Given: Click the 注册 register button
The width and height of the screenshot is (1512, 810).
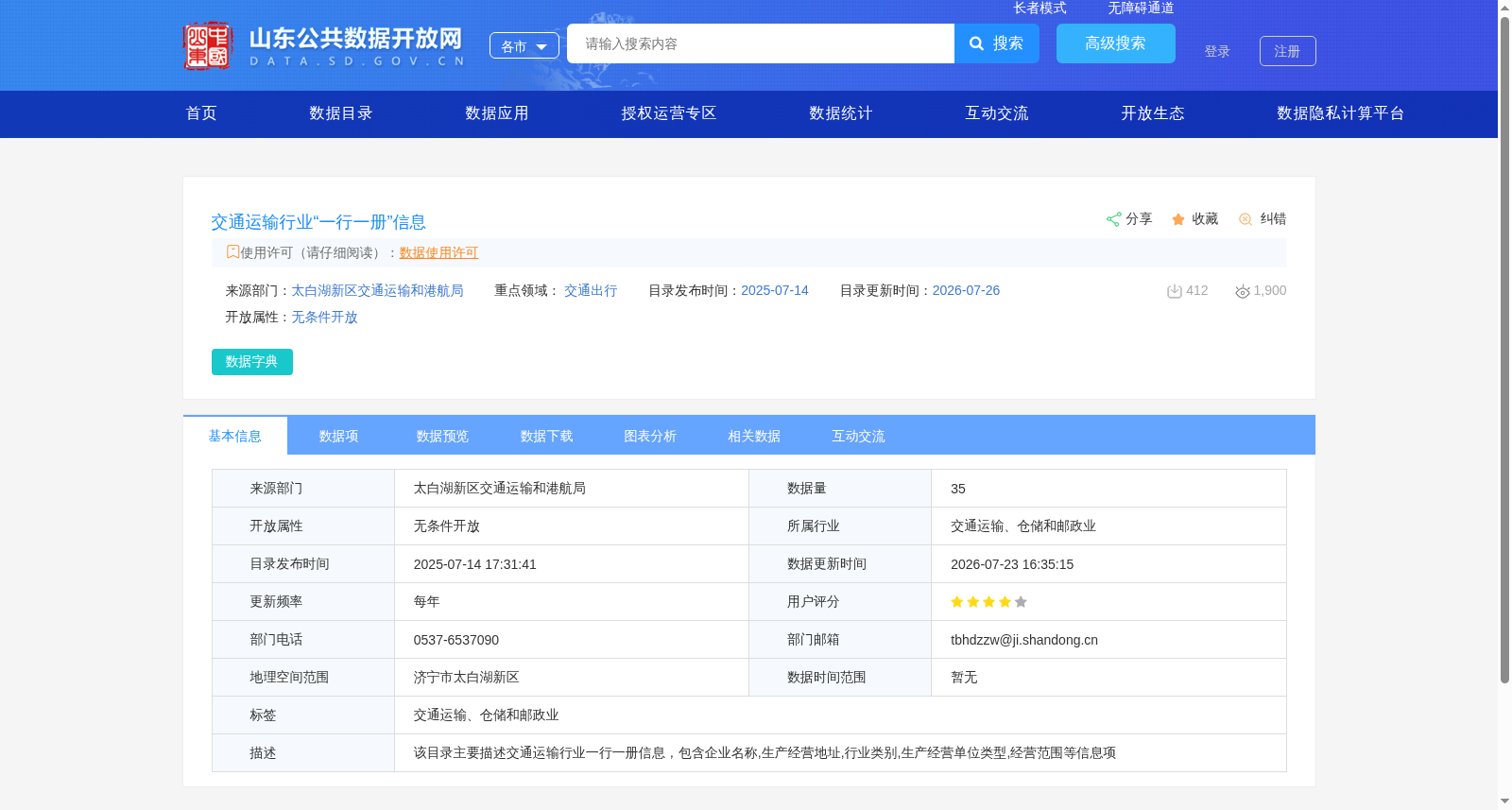Looking at the screenshot, I should click(1288, 51).
